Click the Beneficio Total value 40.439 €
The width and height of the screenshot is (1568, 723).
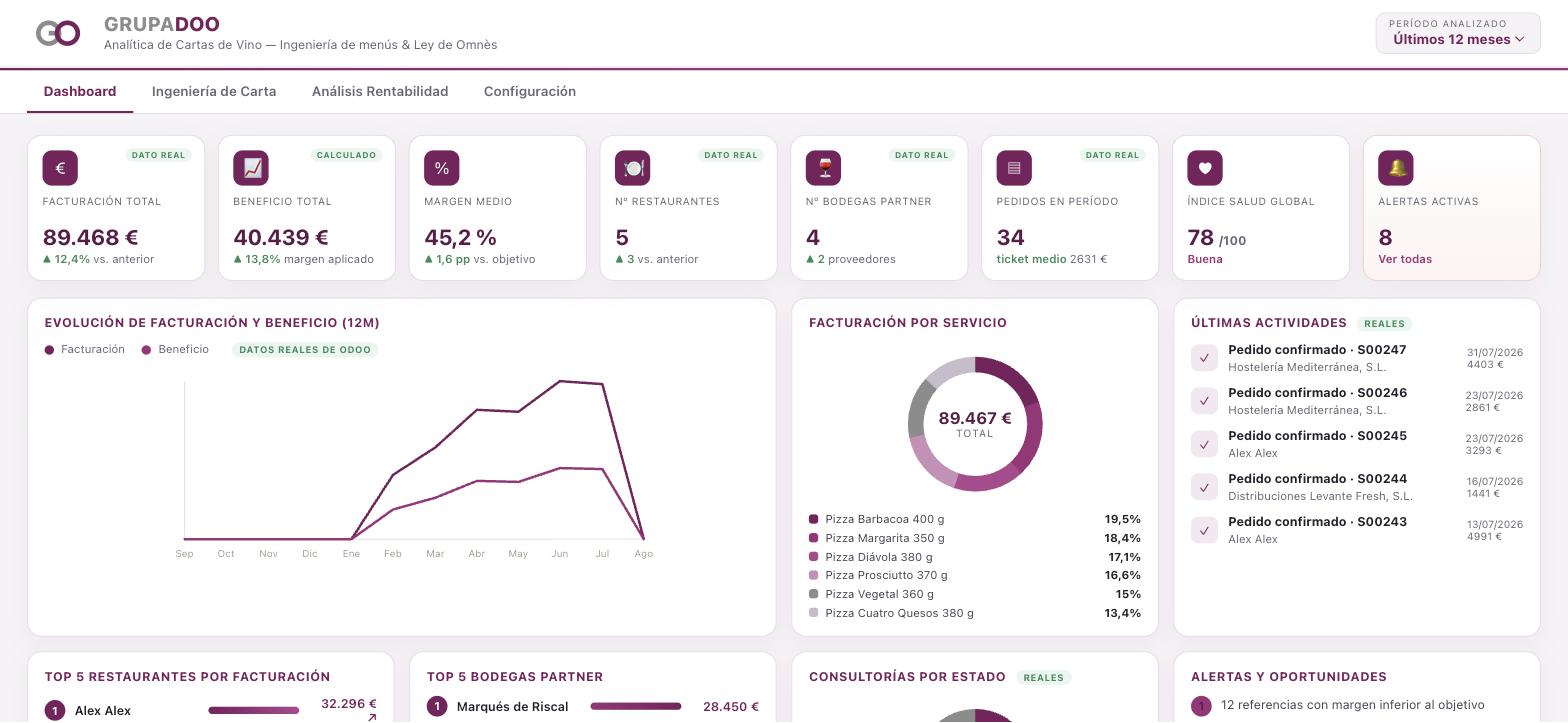point(281,237)
